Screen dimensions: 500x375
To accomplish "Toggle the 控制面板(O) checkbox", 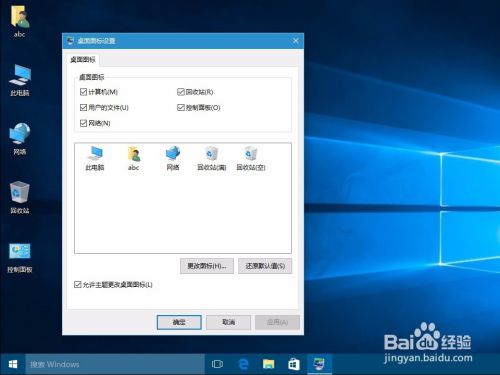I will coord(199,107).
